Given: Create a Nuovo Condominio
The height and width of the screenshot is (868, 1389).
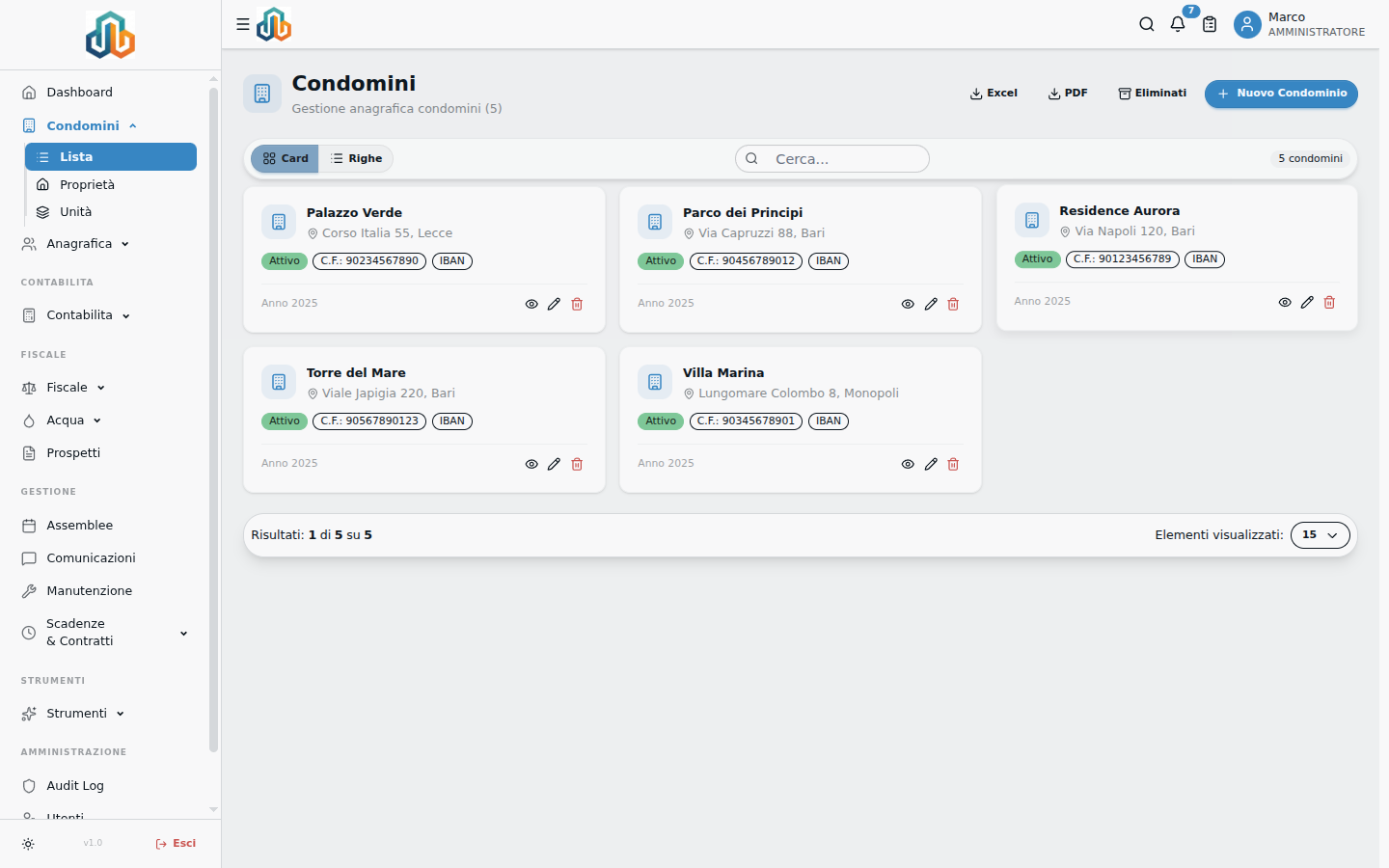Looking at the screenshot, I should tap(1281, 94).
